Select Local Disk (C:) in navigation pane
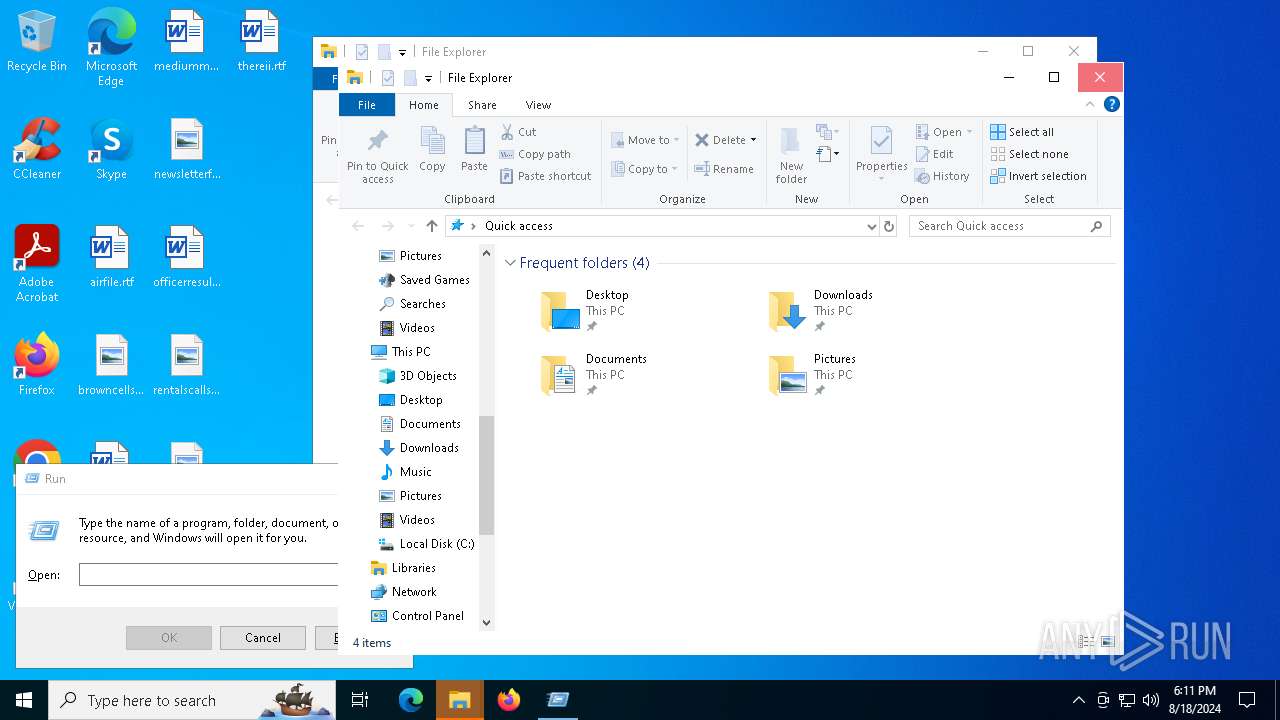This screenshot has width=1280, height=720. (x=427, y=544)
